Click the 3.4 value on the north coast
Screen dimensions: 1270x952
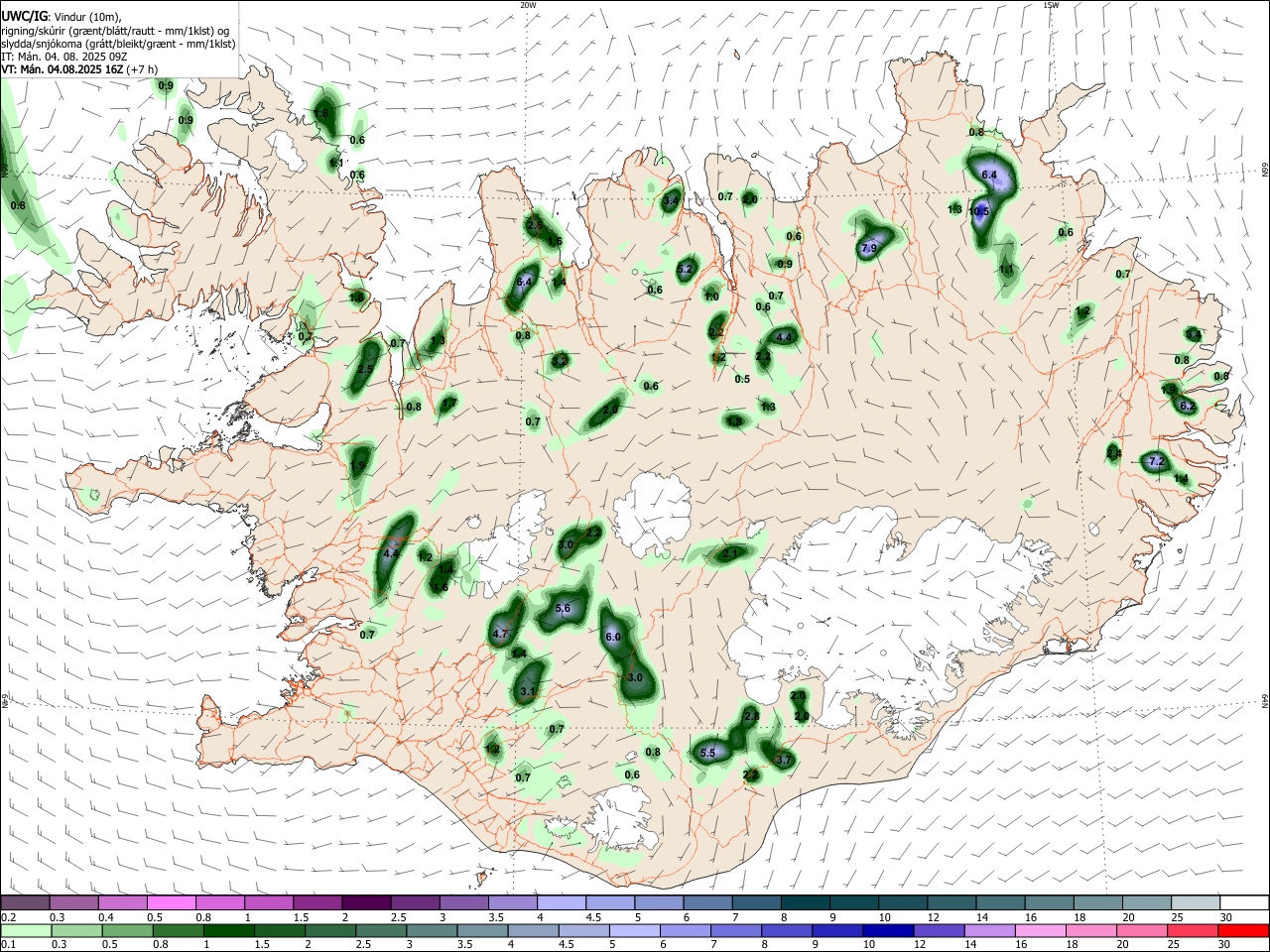(x=671, y=201)
